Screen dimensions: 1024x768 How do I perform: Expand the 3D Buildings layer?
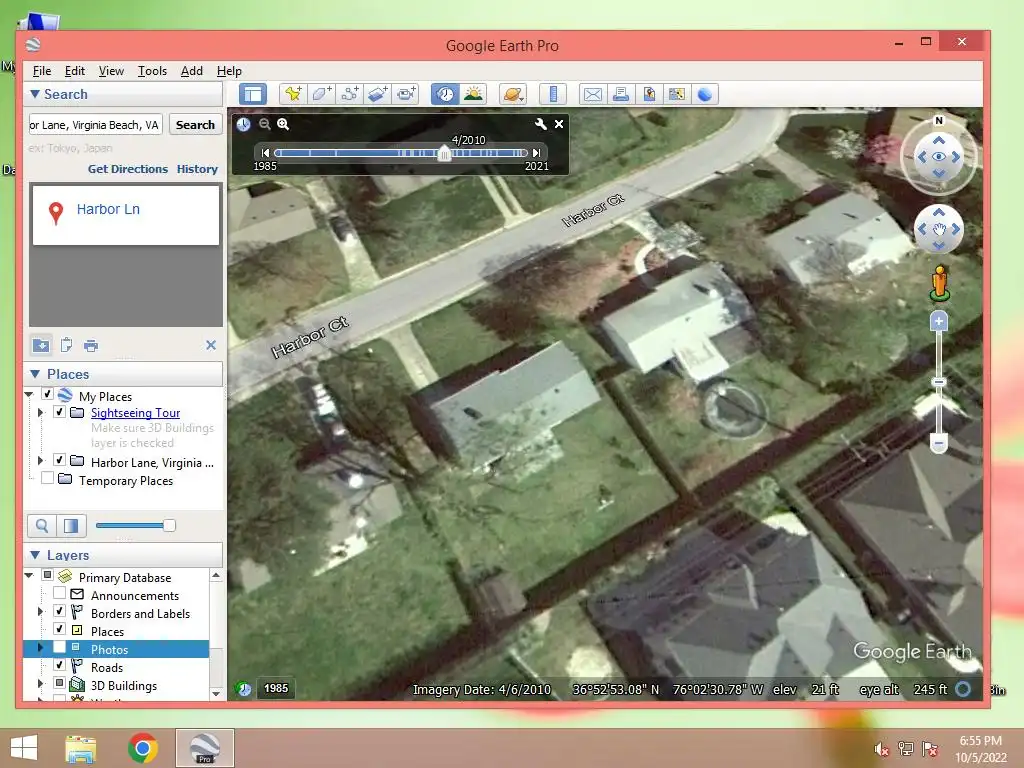(x=40, y=684)
